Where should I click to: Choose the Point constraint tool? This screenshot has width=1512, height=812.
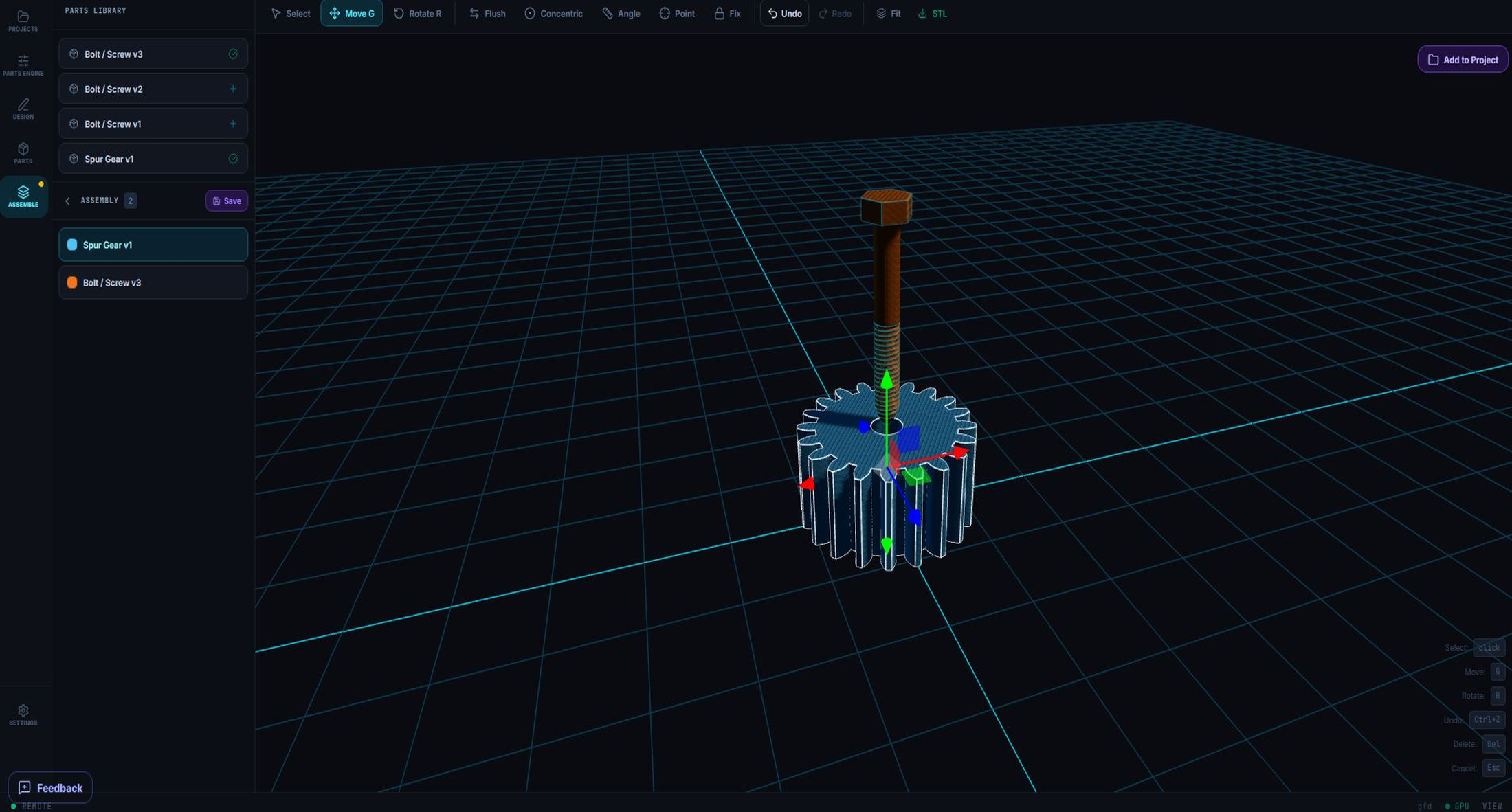(x=677, y=14)
